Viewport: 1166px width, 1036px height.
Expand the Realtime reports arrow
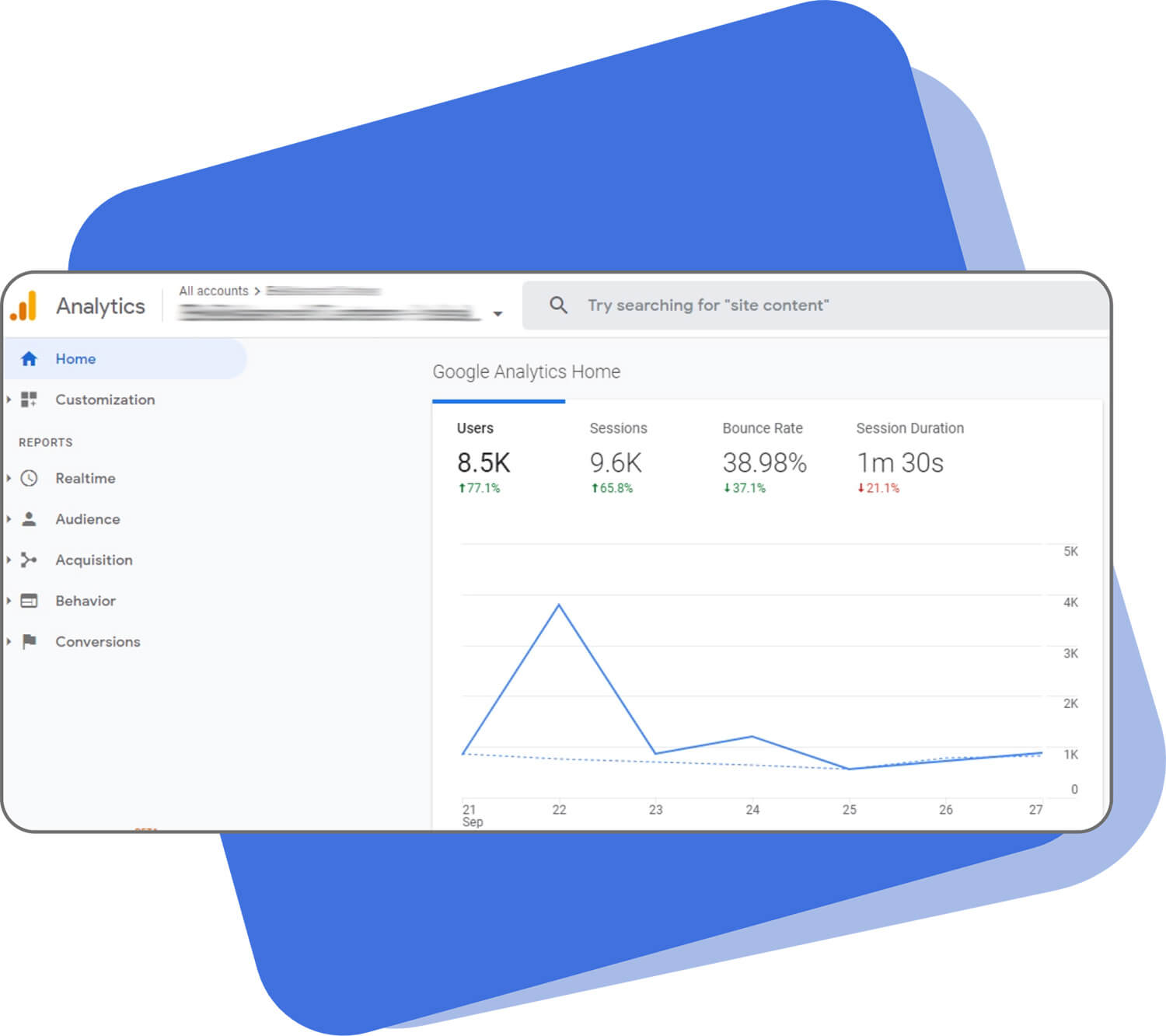point(9,478)
